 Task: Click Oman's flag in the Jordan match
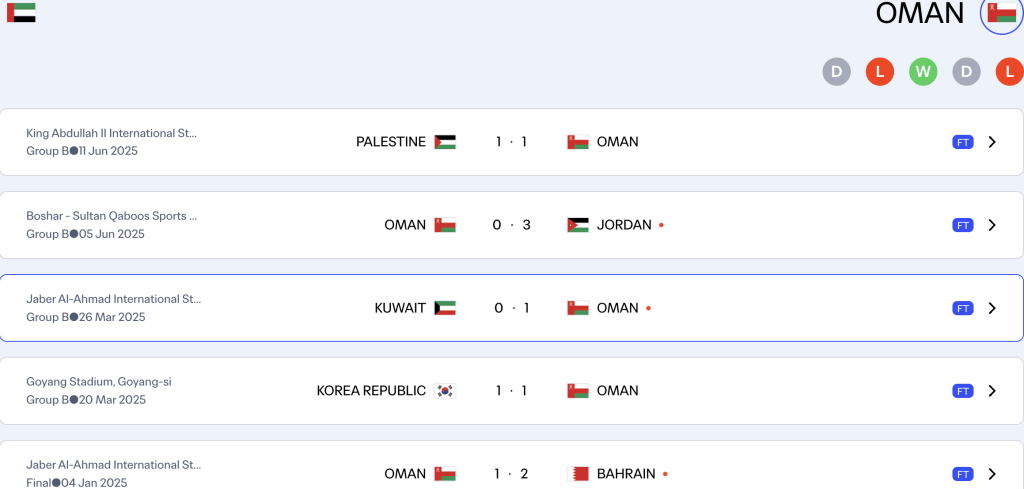point(445,225)
